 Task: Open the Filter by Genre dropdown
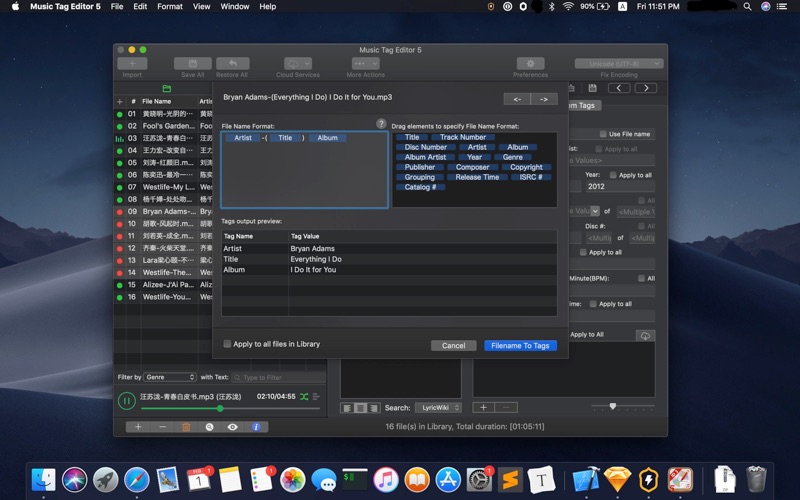pyautogui.click(x=169, y=377)
